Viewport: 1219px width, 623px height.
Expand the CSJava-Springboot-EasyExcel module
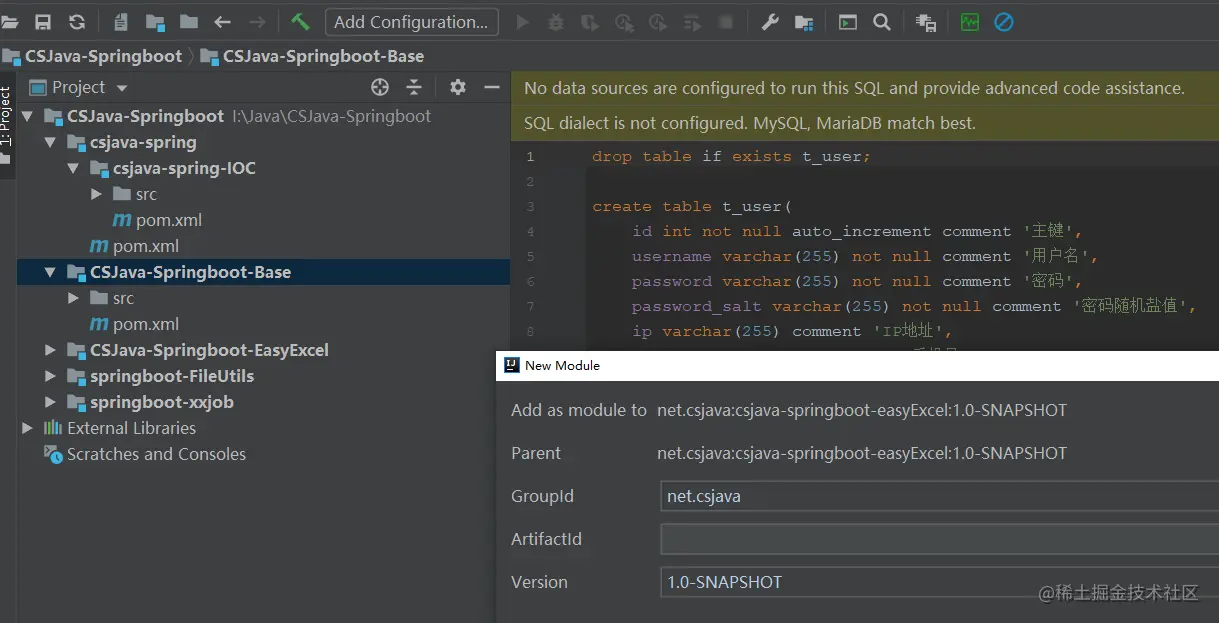pos(50,350)
